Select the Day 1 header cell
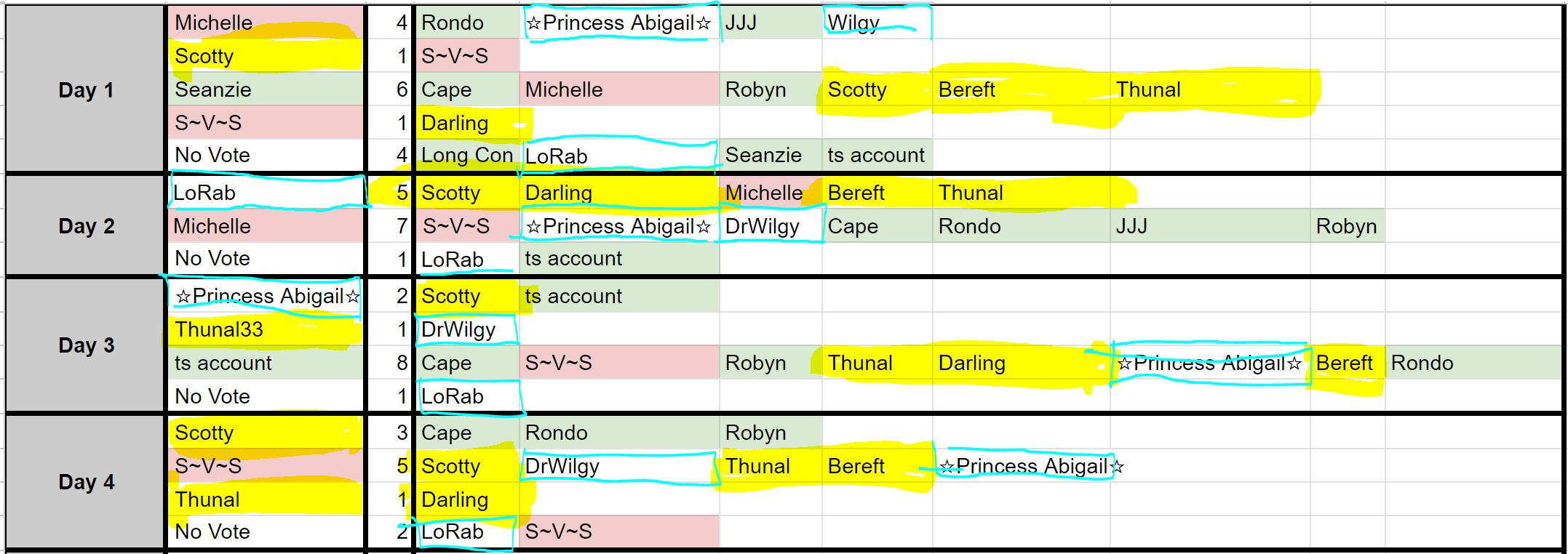 point(86,89)
